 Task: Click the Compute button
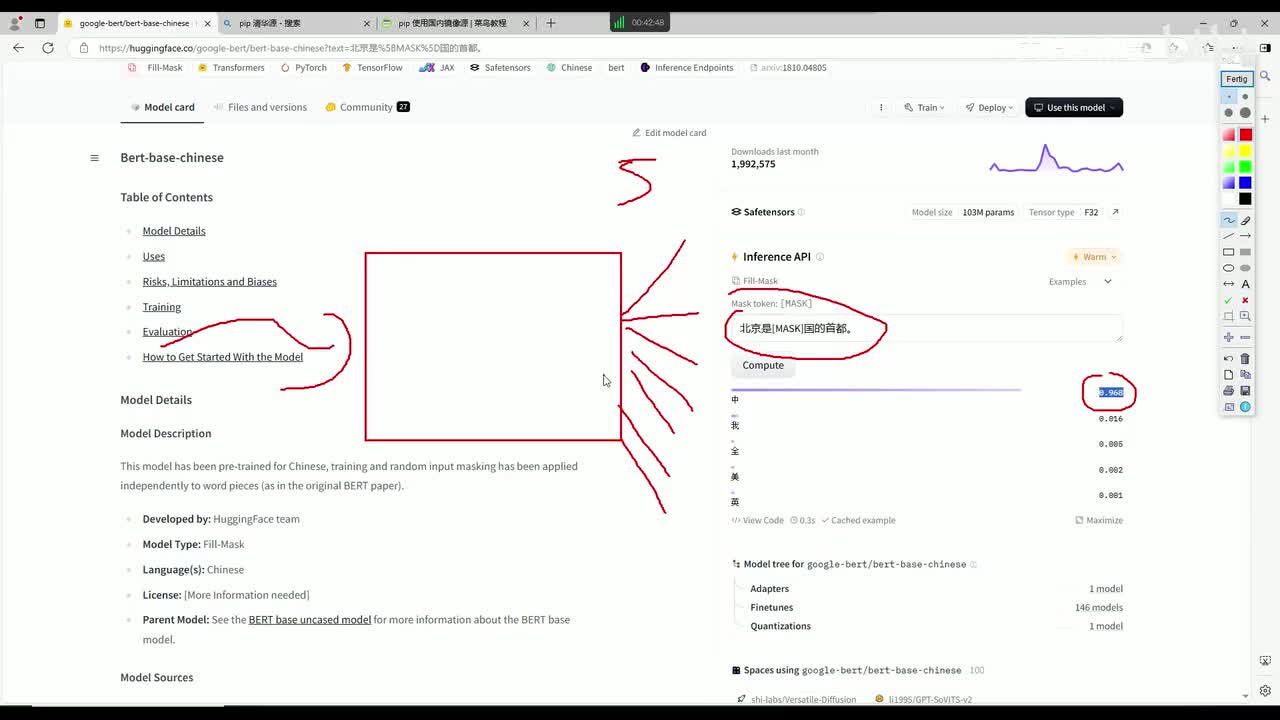(x=763, y=366)
